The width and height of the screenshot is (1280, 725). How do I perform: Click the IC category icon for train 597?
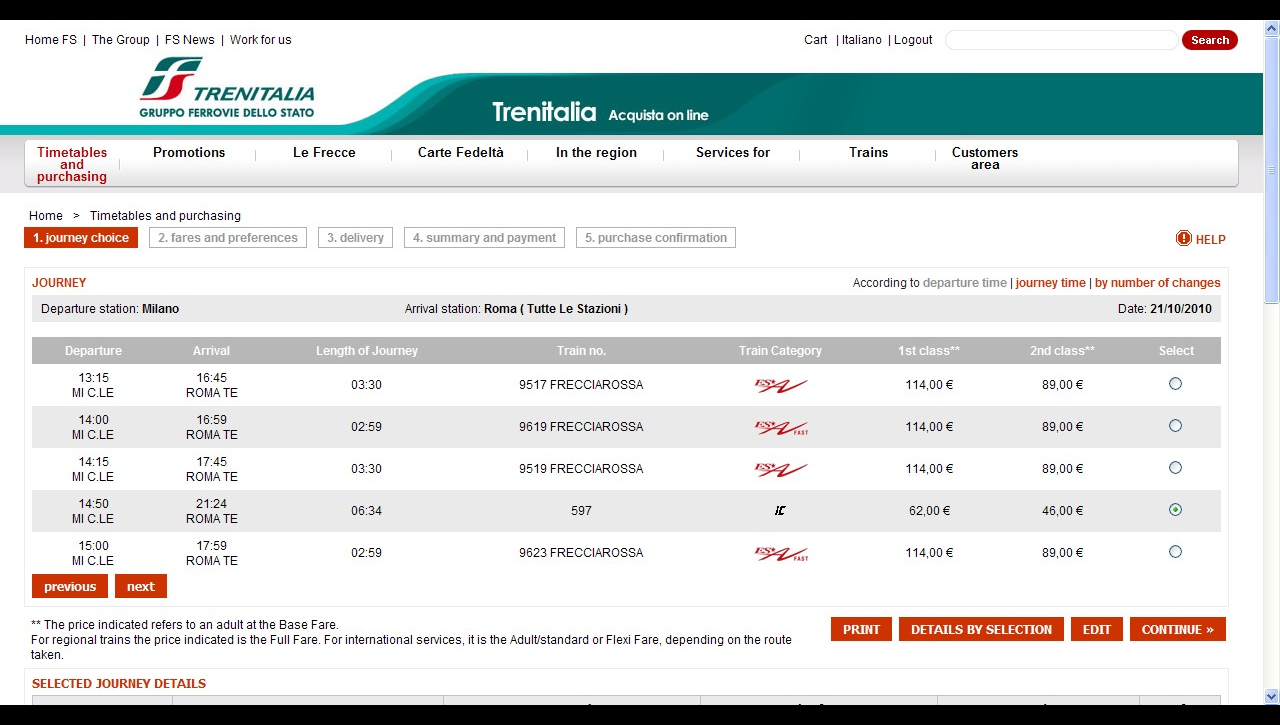pyautogui.click(x=780, y=511)
